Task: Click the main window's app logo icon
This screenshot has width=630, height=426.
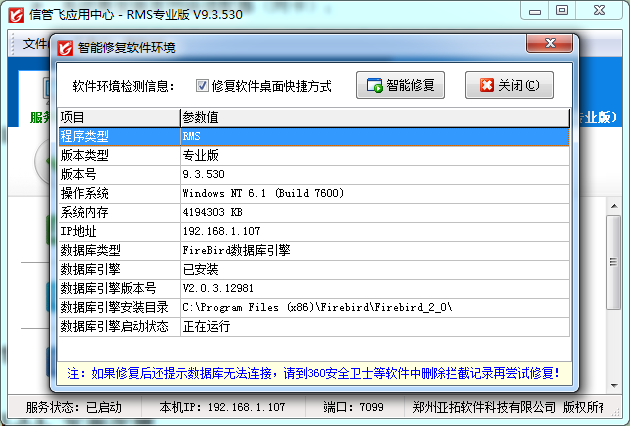Action: click(14, 13)
